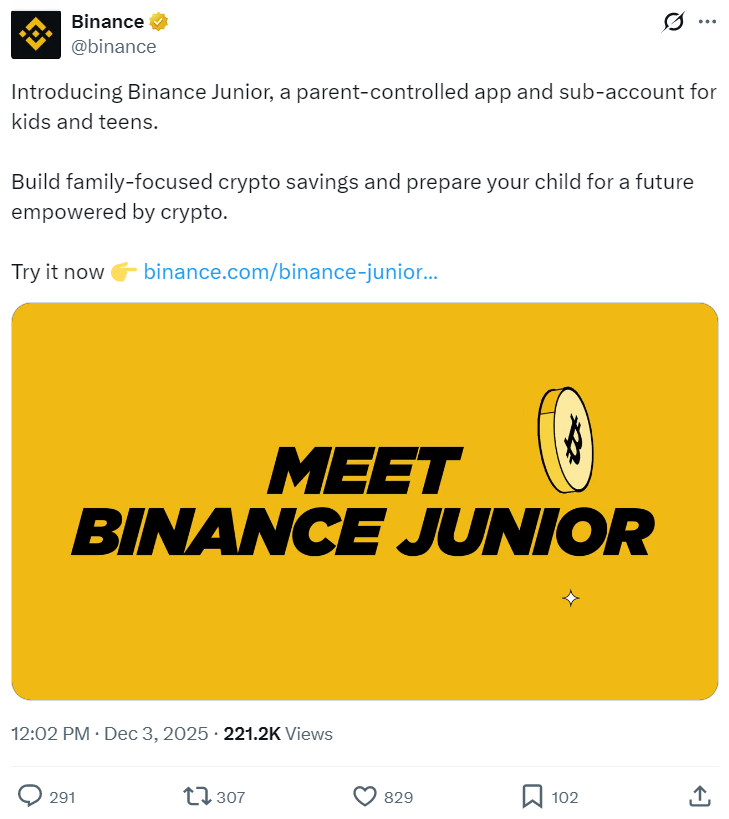This screenshot has height=819, width=729.
Task: Toggle the bookmark icon on this post
Action: 532,796
